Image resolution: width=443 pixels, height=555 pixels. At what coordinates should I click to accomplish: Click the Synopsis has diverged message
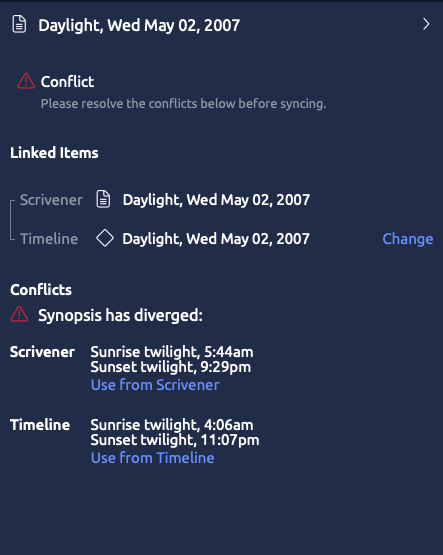click(x=120, y=315)
